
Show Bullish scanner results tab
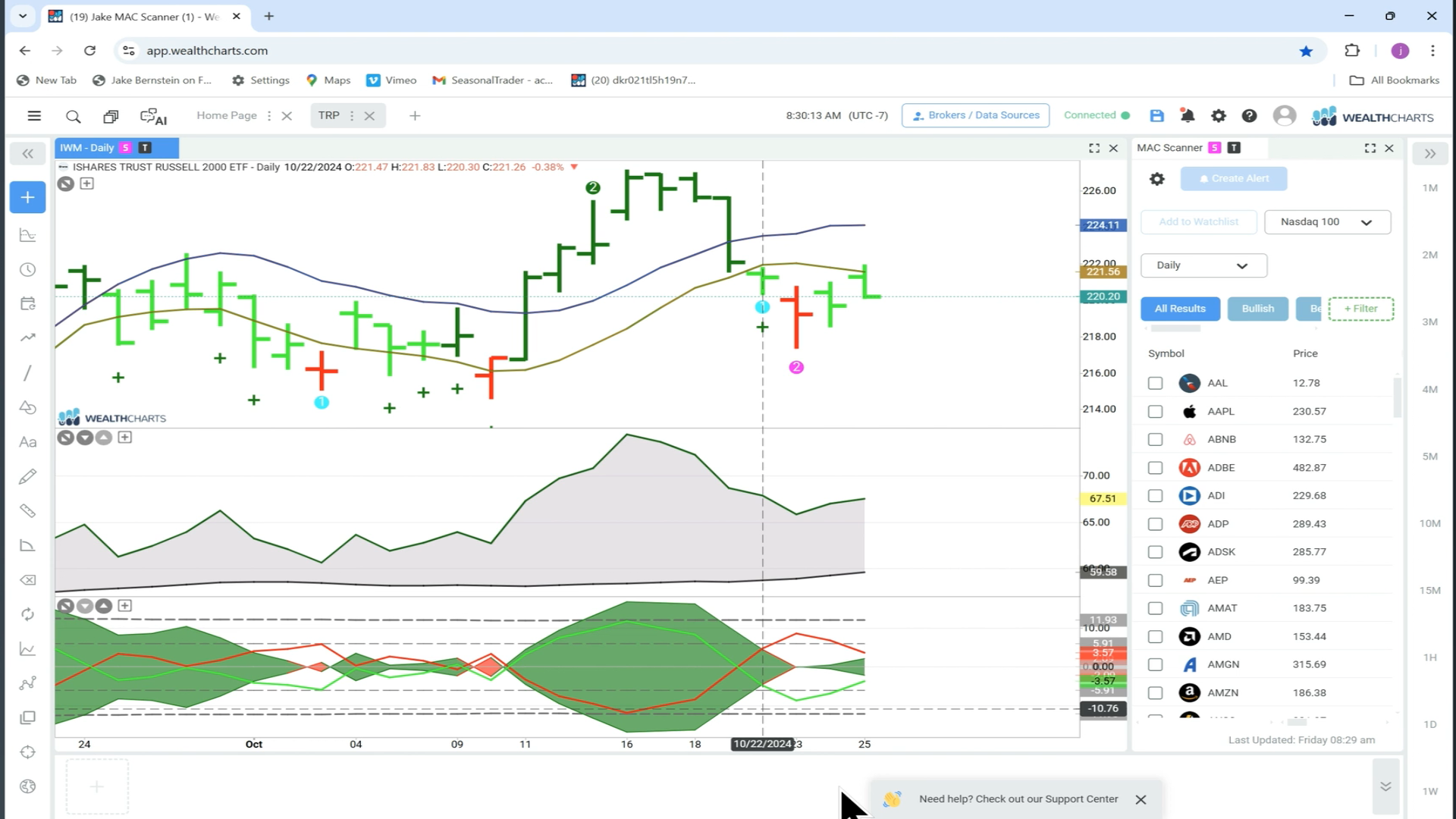pos(1257,309)
